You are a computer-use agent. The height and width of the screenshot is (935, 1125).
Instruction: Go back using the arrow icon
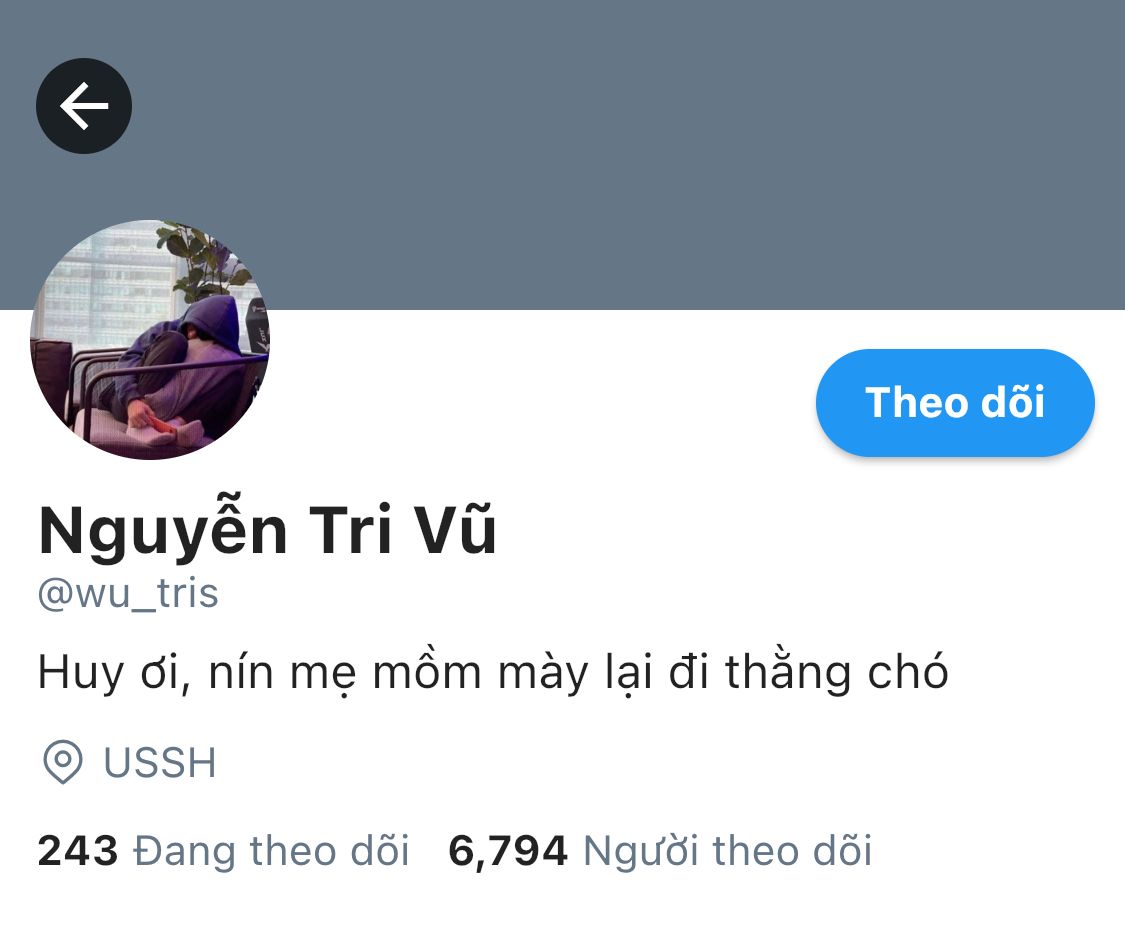(x=84, y=105)
